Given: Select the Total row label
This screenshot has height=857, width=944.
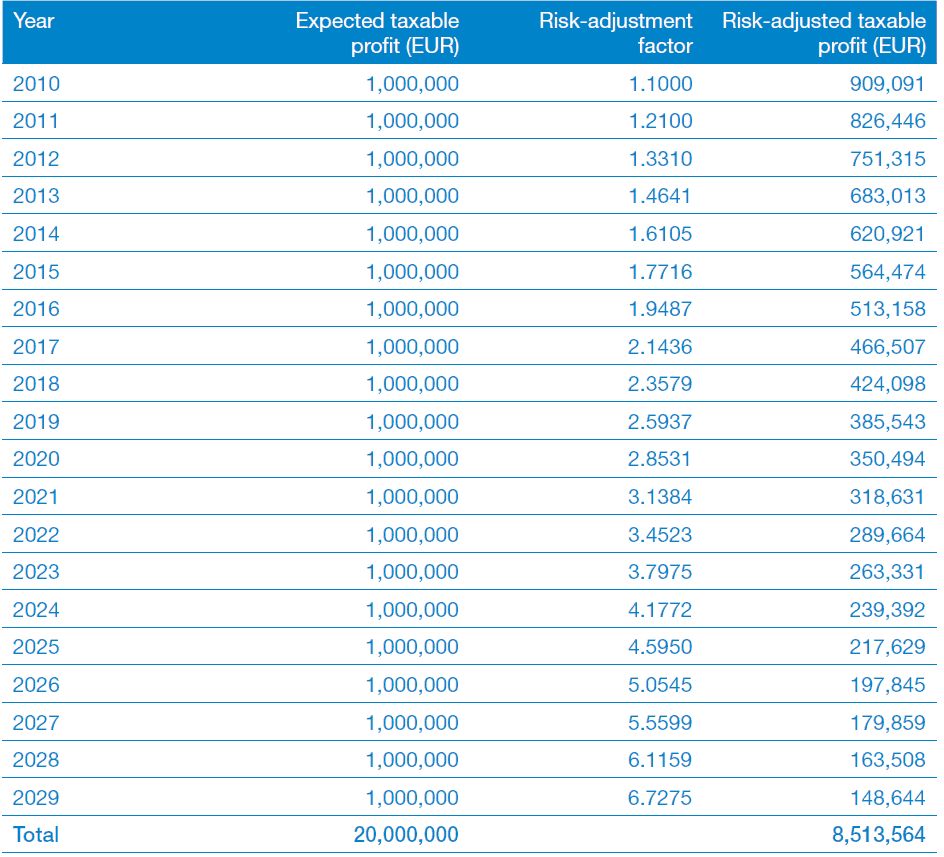Looking at the screenshot, I should point(36,835).
